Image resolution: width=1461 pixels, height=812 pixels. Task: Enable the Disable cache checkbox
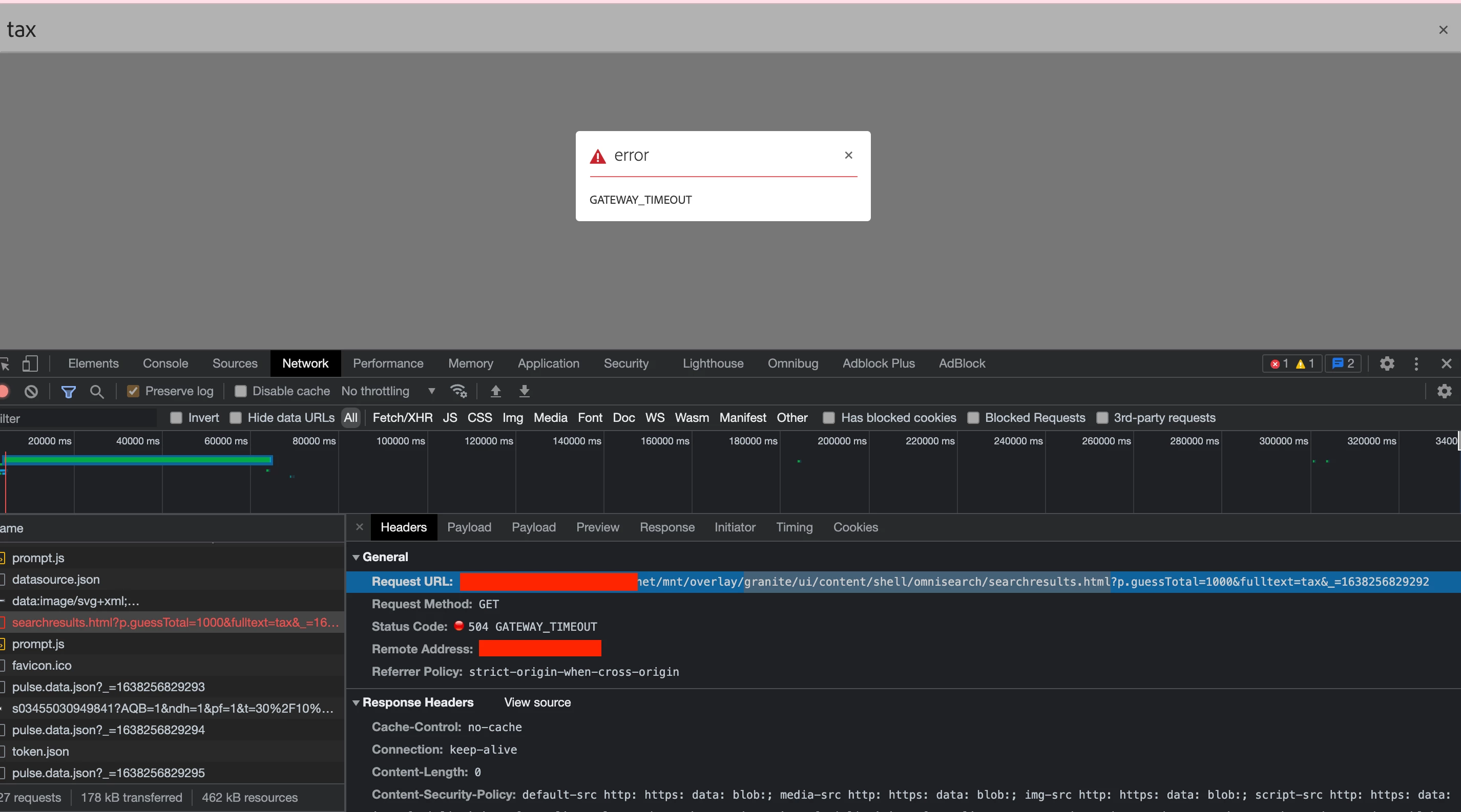pyautogui.click(x=240, y=391)
